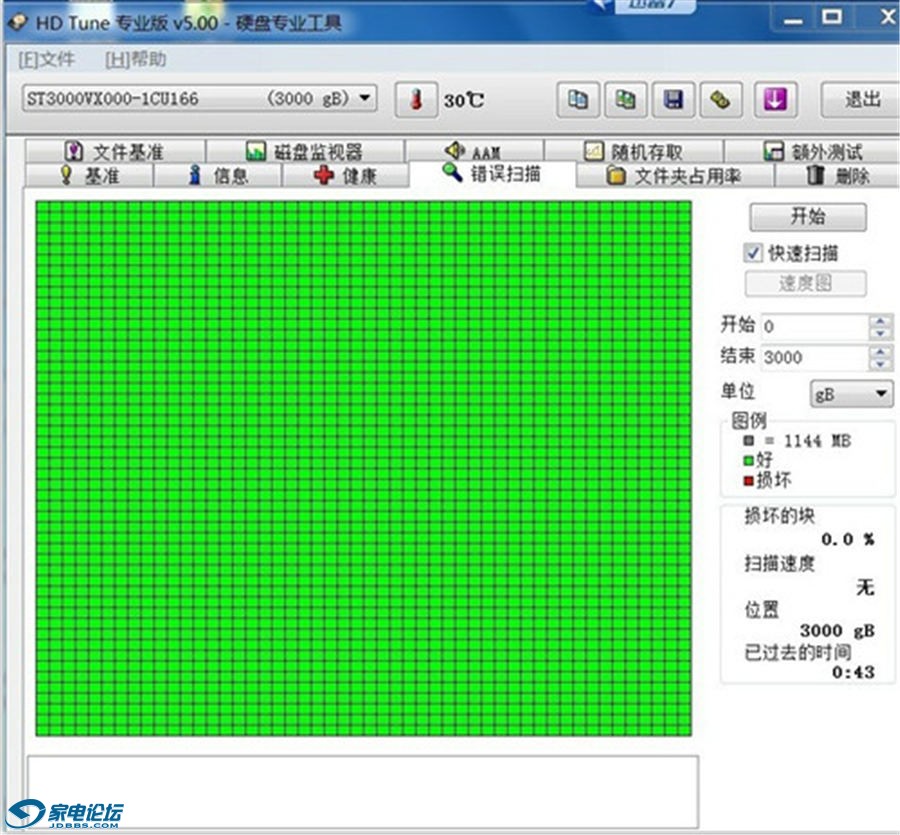Viewport: 900px width, 835px height.
Task: Uncheck the 快速扫描 checkbox
Action: point(753,253)
